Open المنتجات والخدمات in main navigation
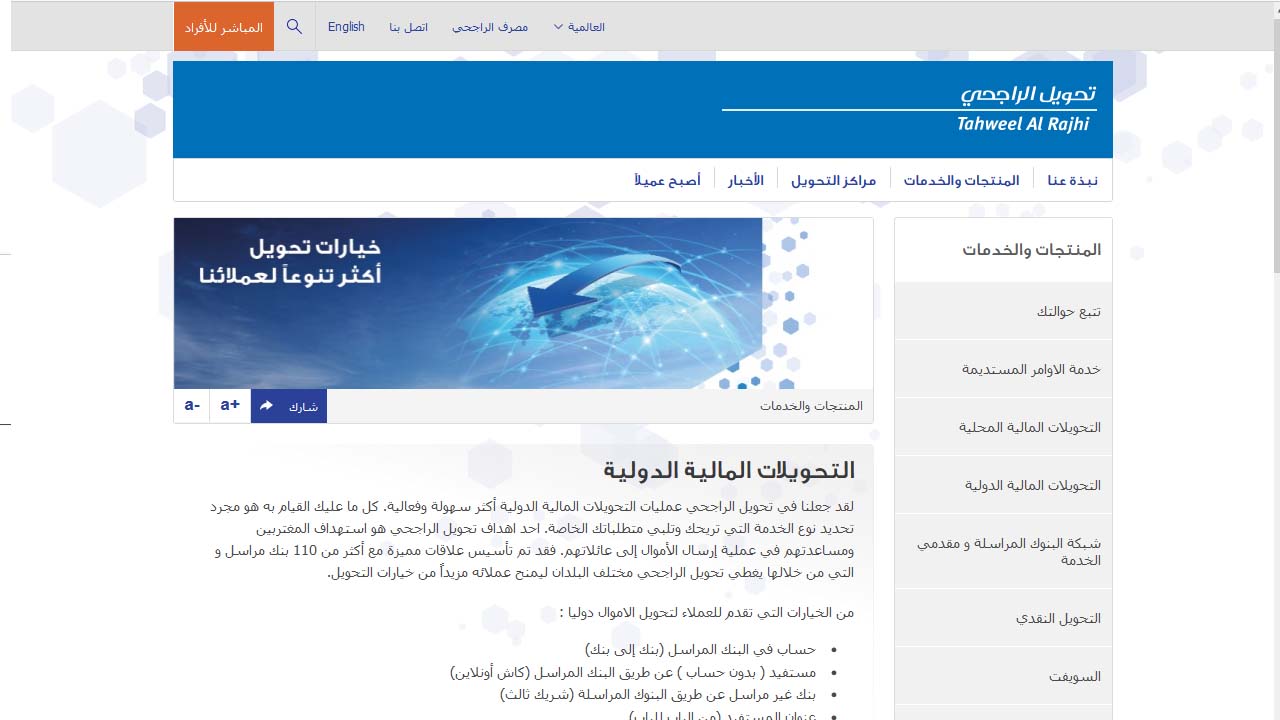The image size is (1280, 720). pos(961,180)
